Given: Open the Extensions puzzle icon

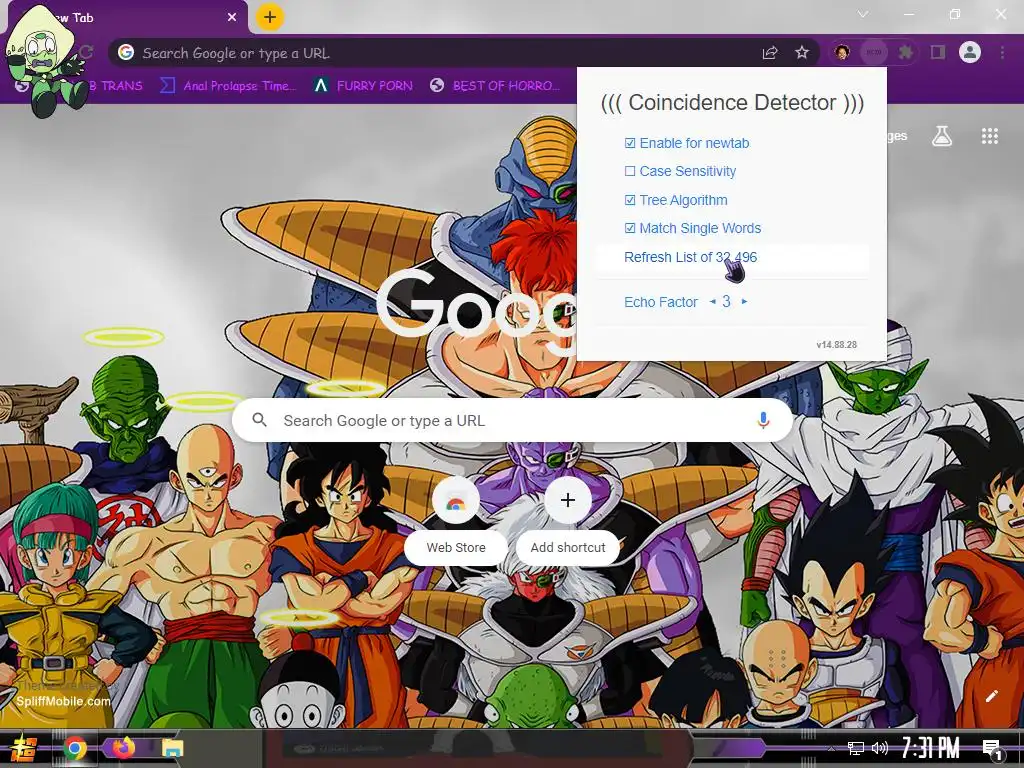Looking at the screenshot, I should 905,52.
